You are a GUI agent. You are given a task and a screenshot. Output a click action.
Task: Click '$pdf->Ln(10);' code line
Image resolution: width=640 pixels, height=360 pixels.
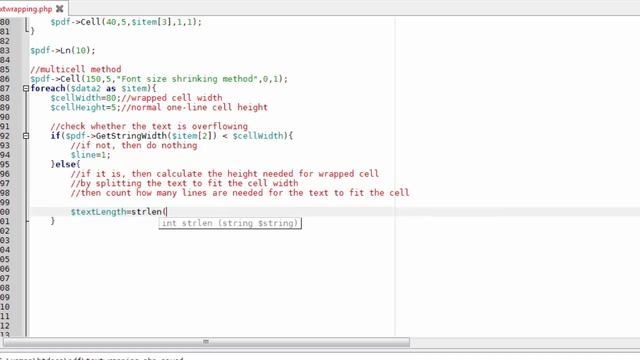point(62,51)
